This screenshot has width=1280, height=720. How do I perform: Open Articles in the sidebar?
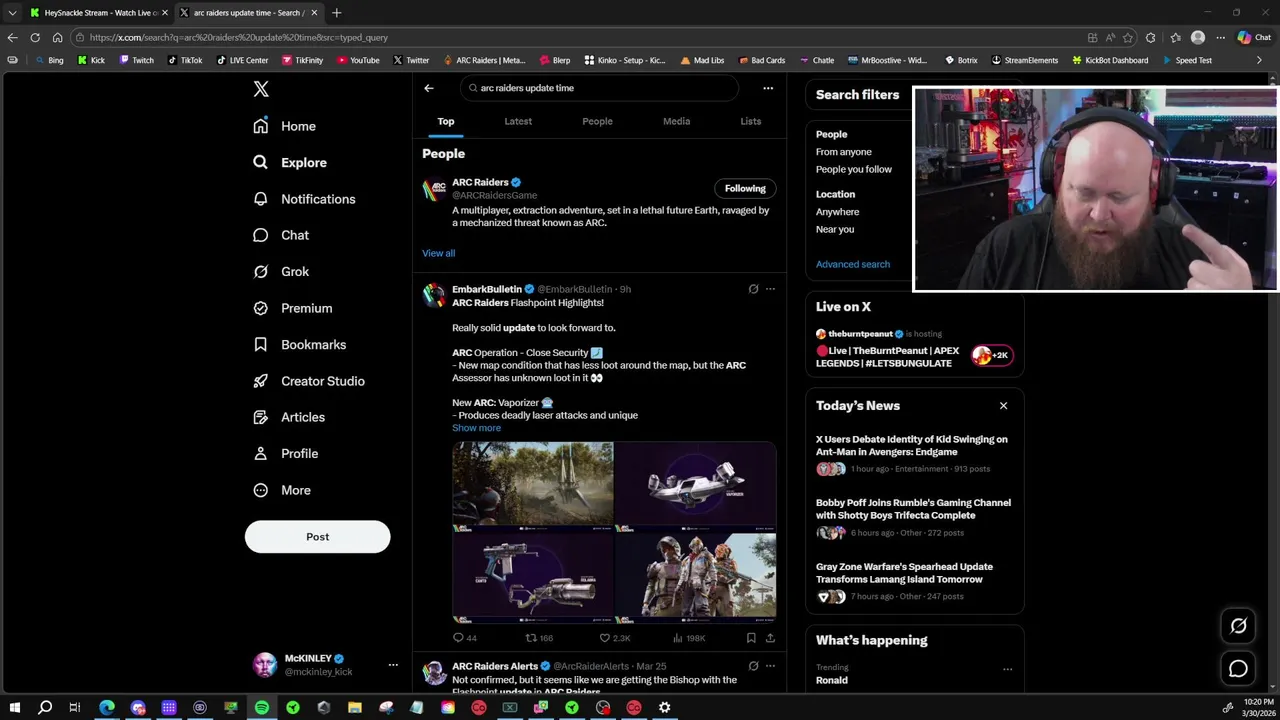point(289,417)
